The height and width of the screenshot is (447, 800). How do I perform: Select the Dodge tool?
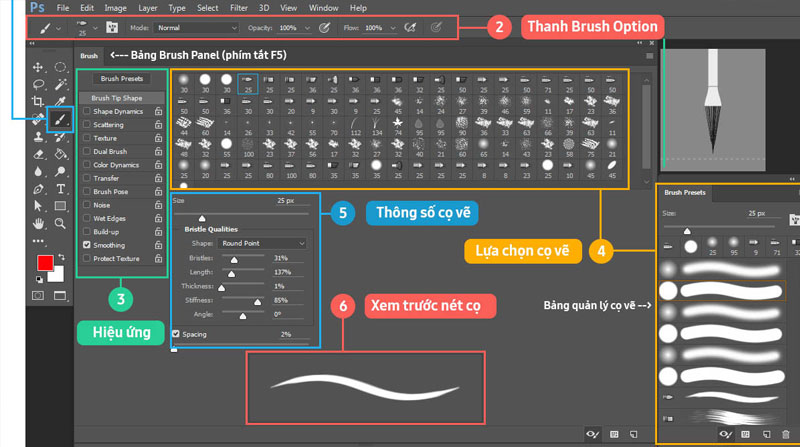coord(60,171)
